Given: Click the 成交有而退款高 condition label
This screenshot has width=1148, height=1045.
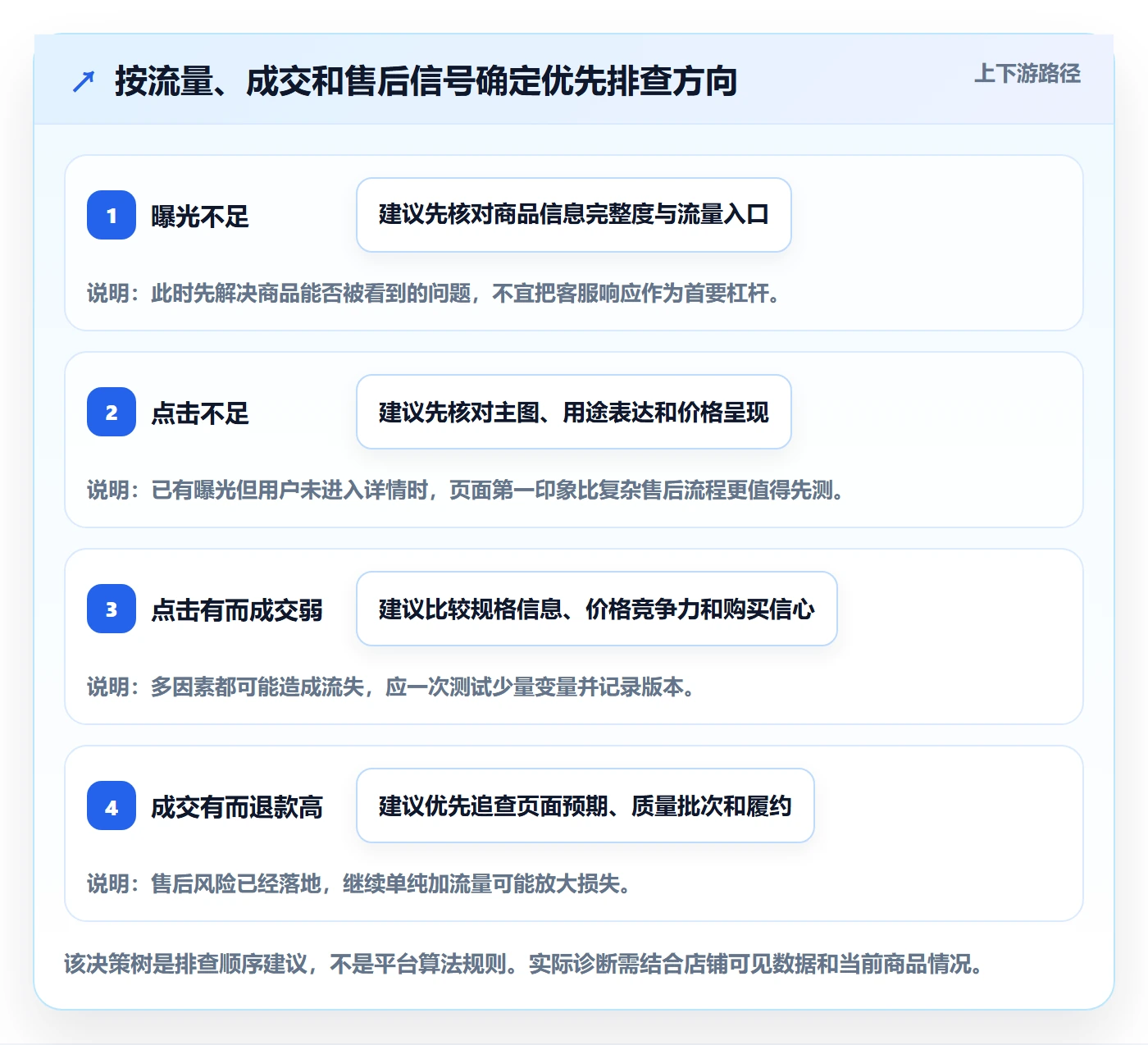Looking at the screenshot, I should pyautogui.click(x=237, y=806).
